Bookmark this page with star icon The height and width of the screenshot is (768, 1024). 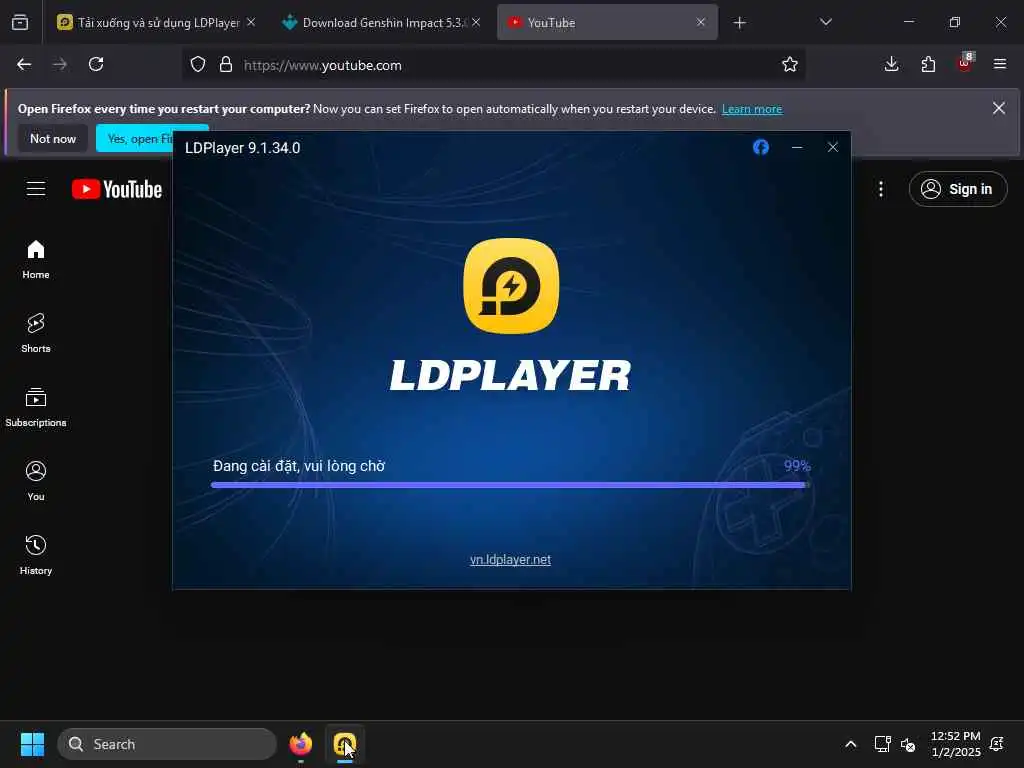coord(790,64)
